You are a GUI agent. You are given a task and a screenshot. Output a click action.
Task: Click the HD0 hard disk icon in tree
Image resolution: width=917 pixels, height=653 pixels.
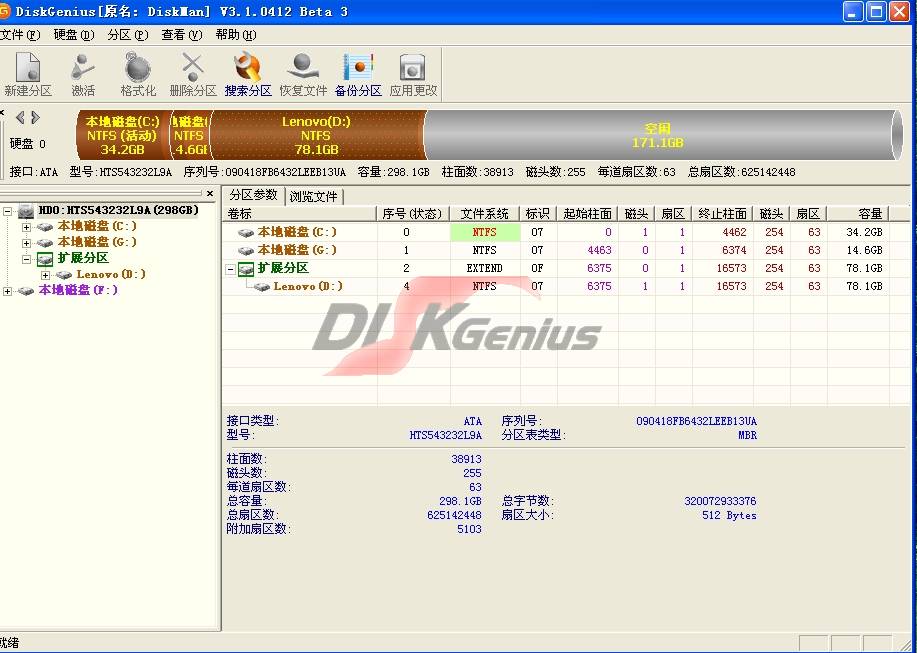26,210
